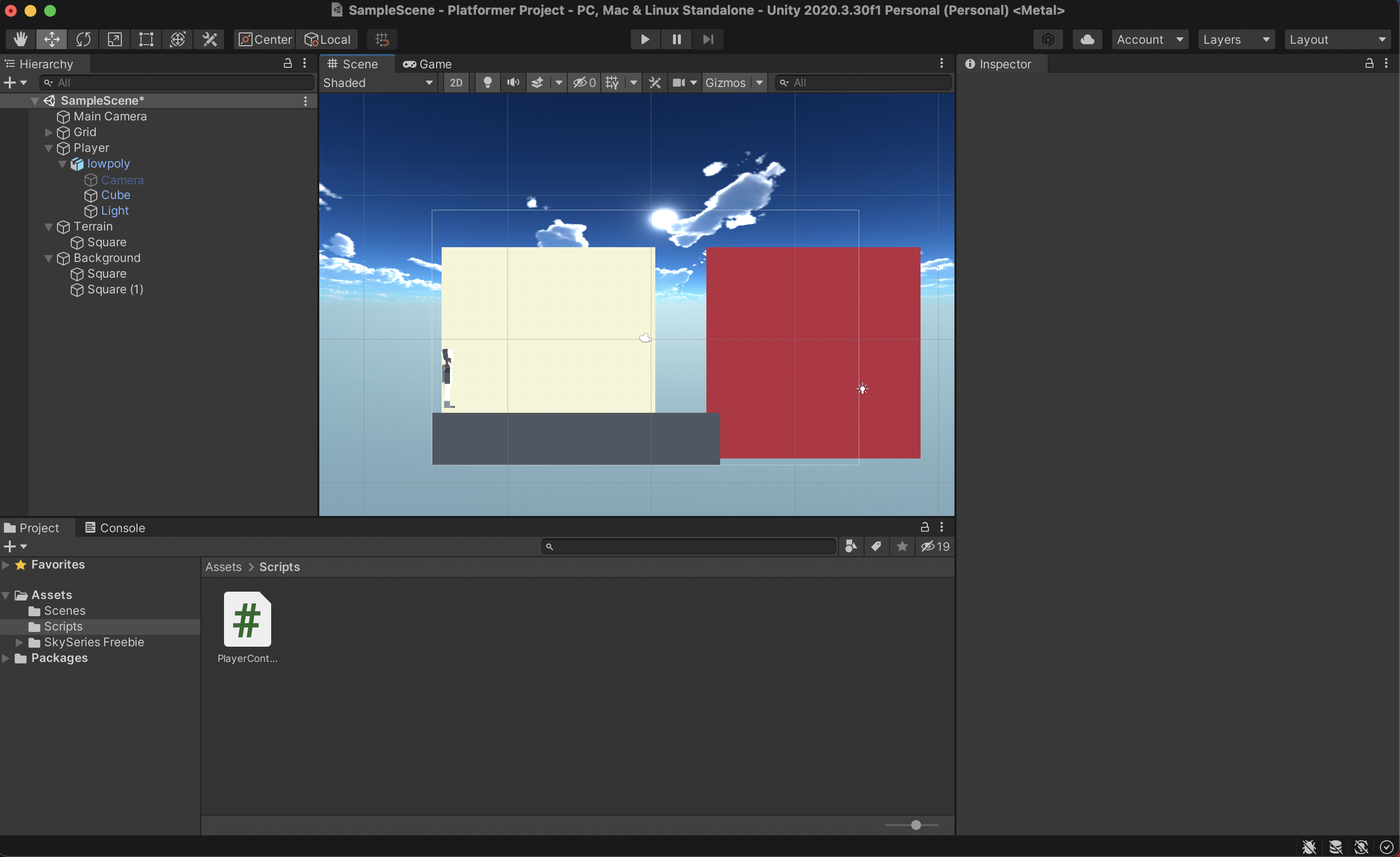Select the Hand tool
This screenshot has height=857, width=1400.
click(x=21, y=39)
